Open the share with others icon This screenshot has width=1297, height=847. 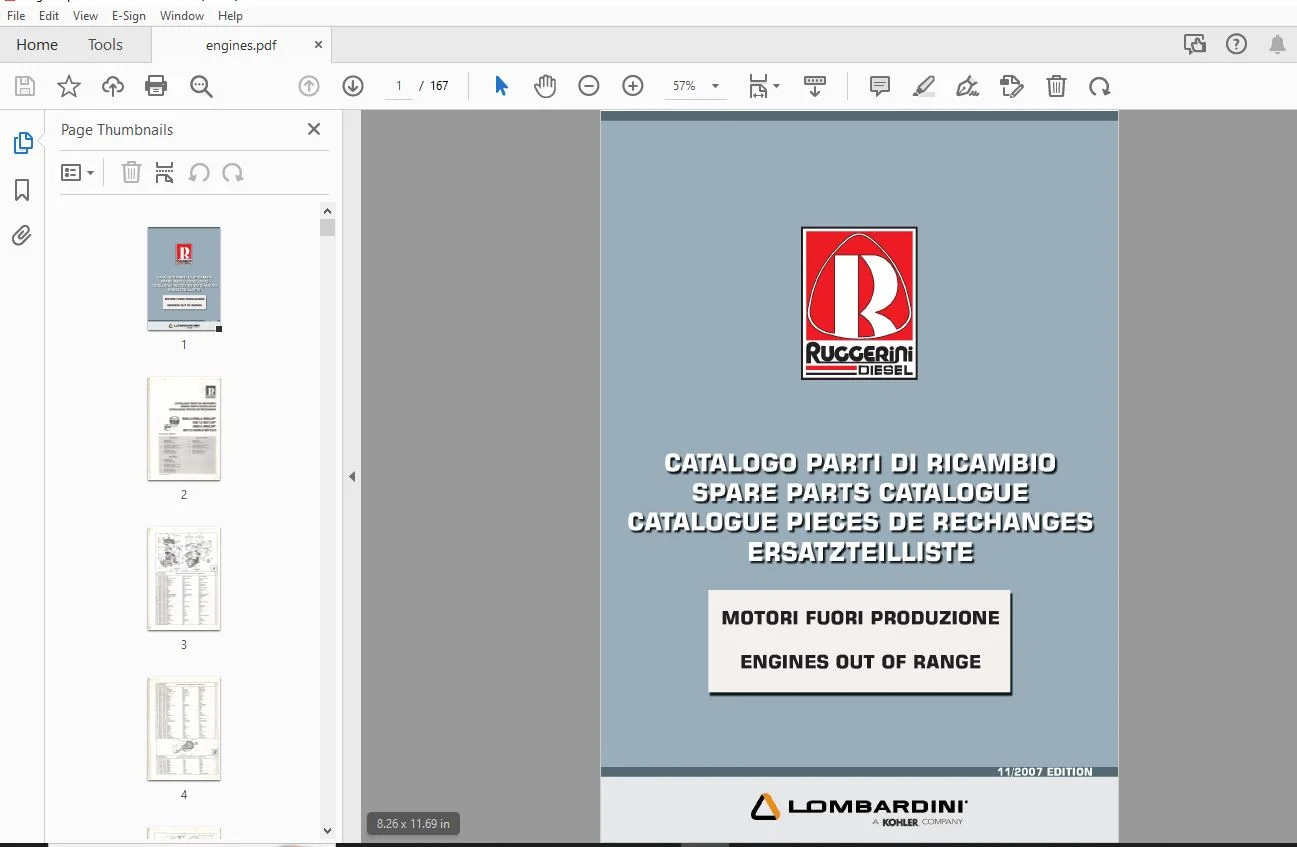[1195, 44]
